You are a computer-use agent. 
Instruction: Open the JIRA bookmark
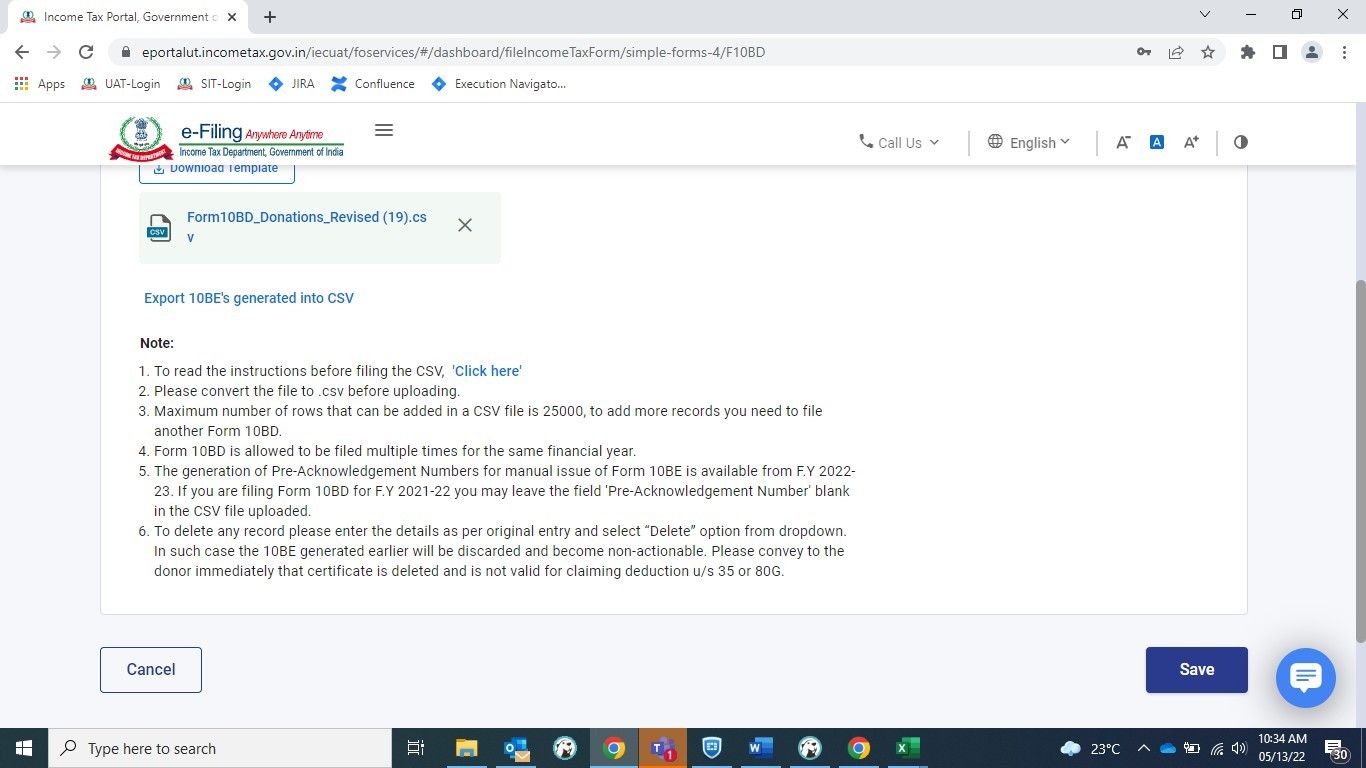(291, 84)
